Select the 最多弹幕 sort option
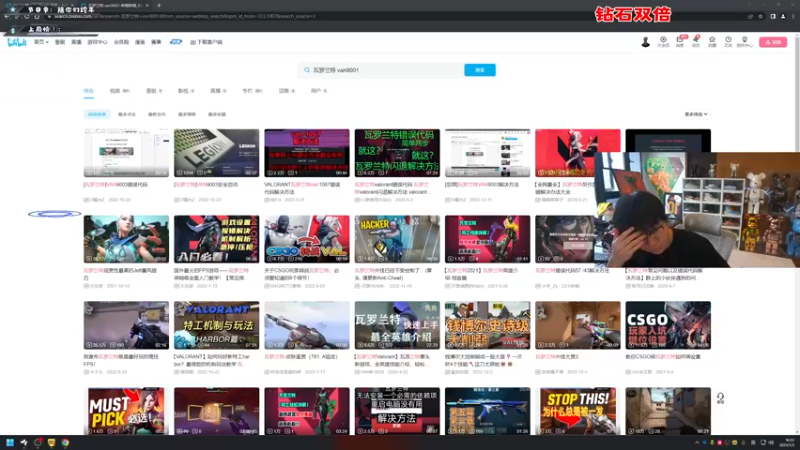This screenshot has height=450, width=800. pyautogui.click(x=187, y=114)
